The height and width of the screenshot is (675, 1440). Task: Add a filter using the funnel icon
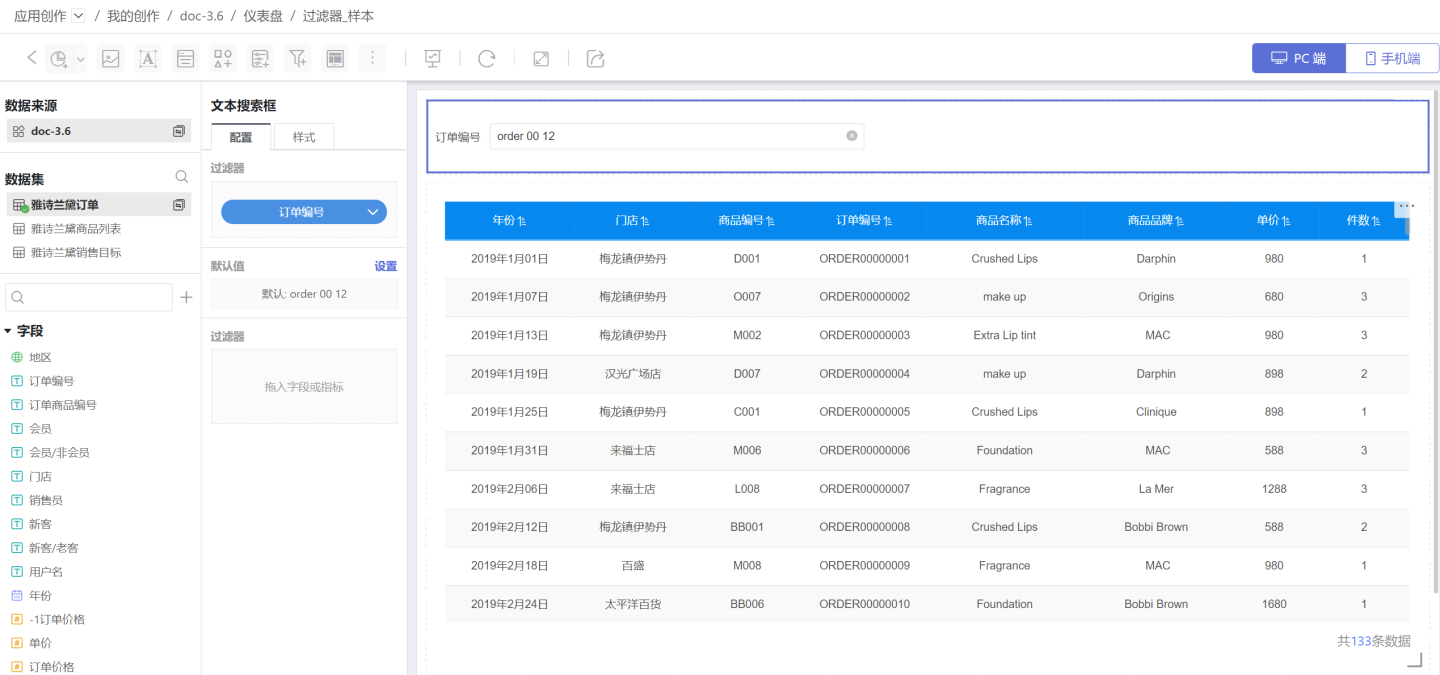(298, 59)
